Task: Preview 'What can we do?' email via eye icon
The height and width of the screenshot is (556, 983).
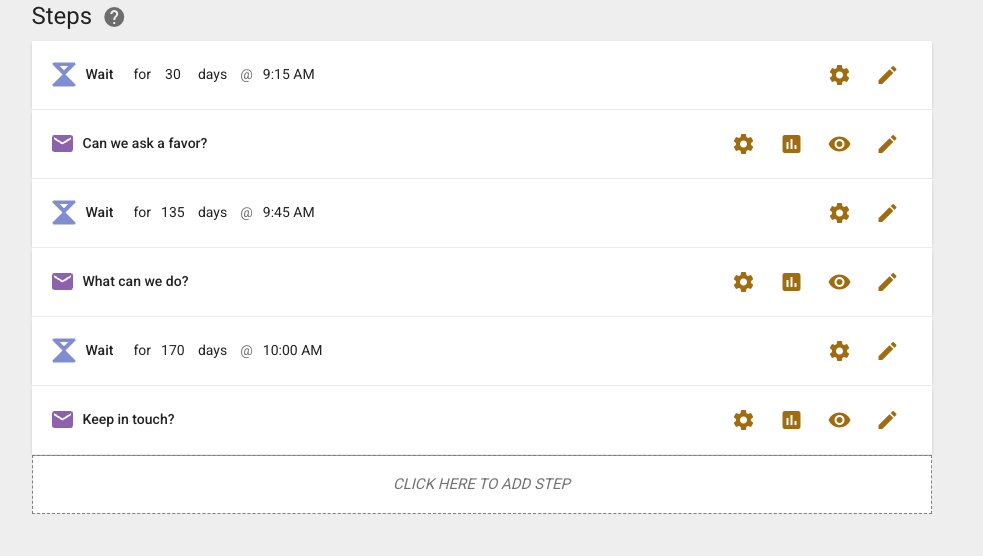Action: click(x=839, y=282)
